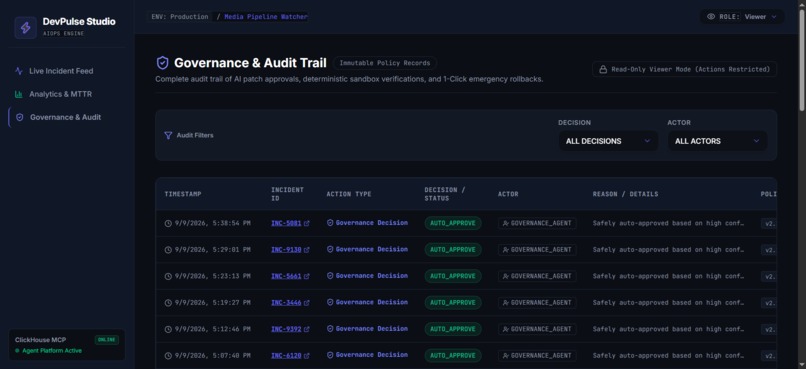Open the ALL DECISIONS filter dropdown
The width and height of the screenshot is (806, 369).
pyautogui.click(x=608, y=141)
